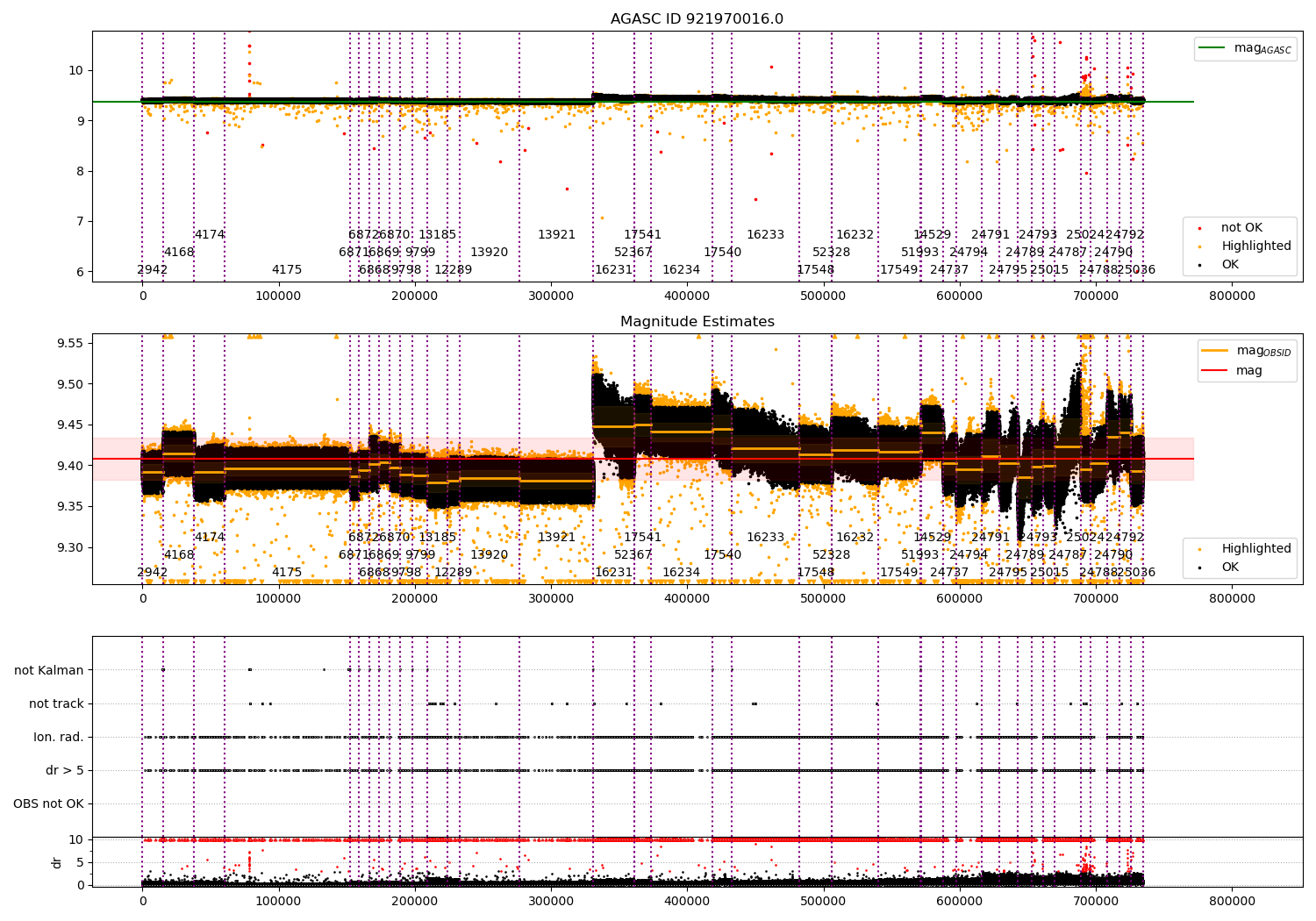Select the 'not OK' legend entry

pyautogui.click(x=1241, y=228)
